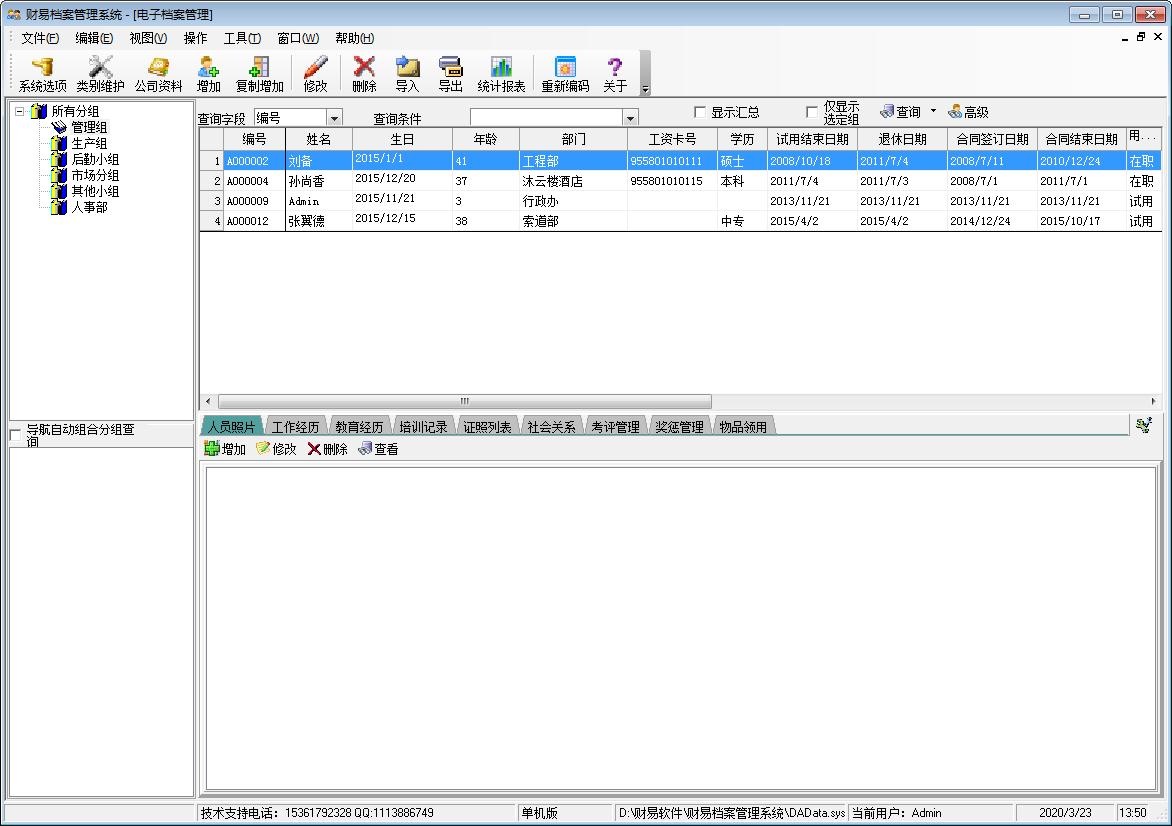1172x826 pixels.
Task: Open the 窗口 menu
Action: click(x=298, y=38)
